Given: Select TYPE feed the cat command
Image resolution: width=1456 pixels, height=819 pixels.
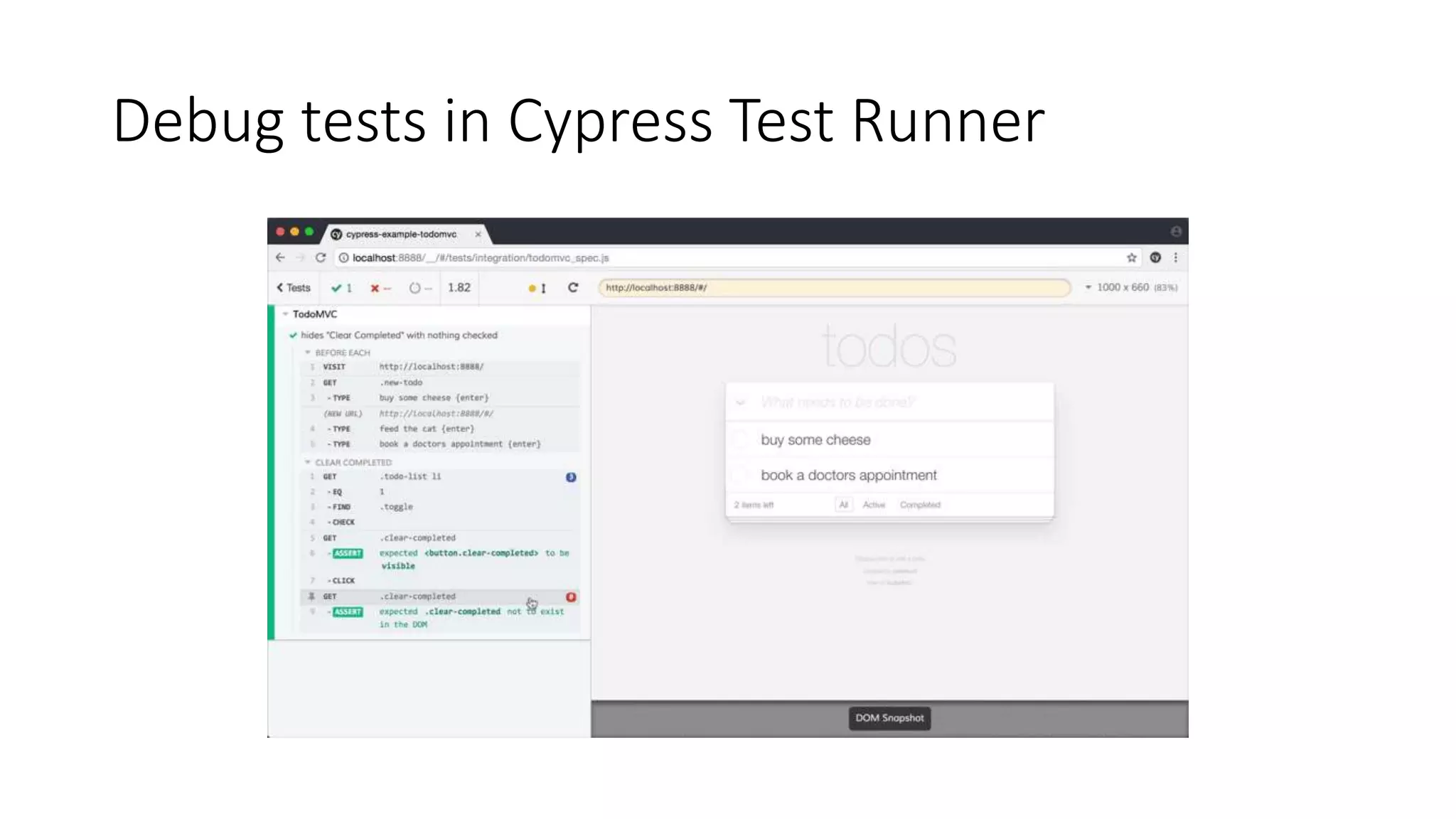Looking at the screenshot, I should 441,429.
